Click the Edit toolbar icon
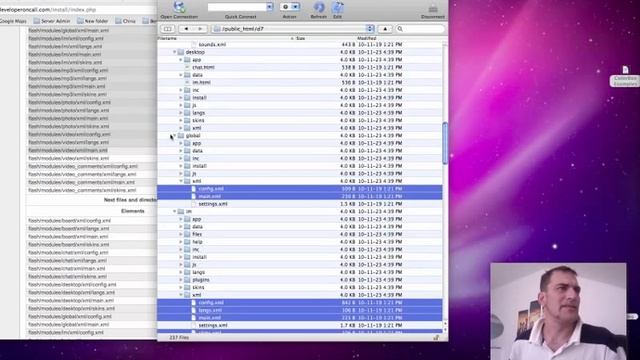Screen dimensions: 640x360 coord(338,7)
